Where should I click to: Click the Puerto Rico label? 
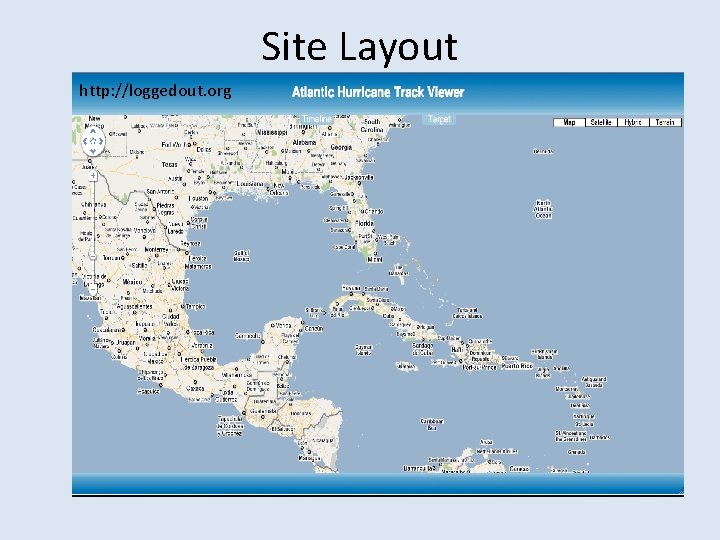[517, 366]
